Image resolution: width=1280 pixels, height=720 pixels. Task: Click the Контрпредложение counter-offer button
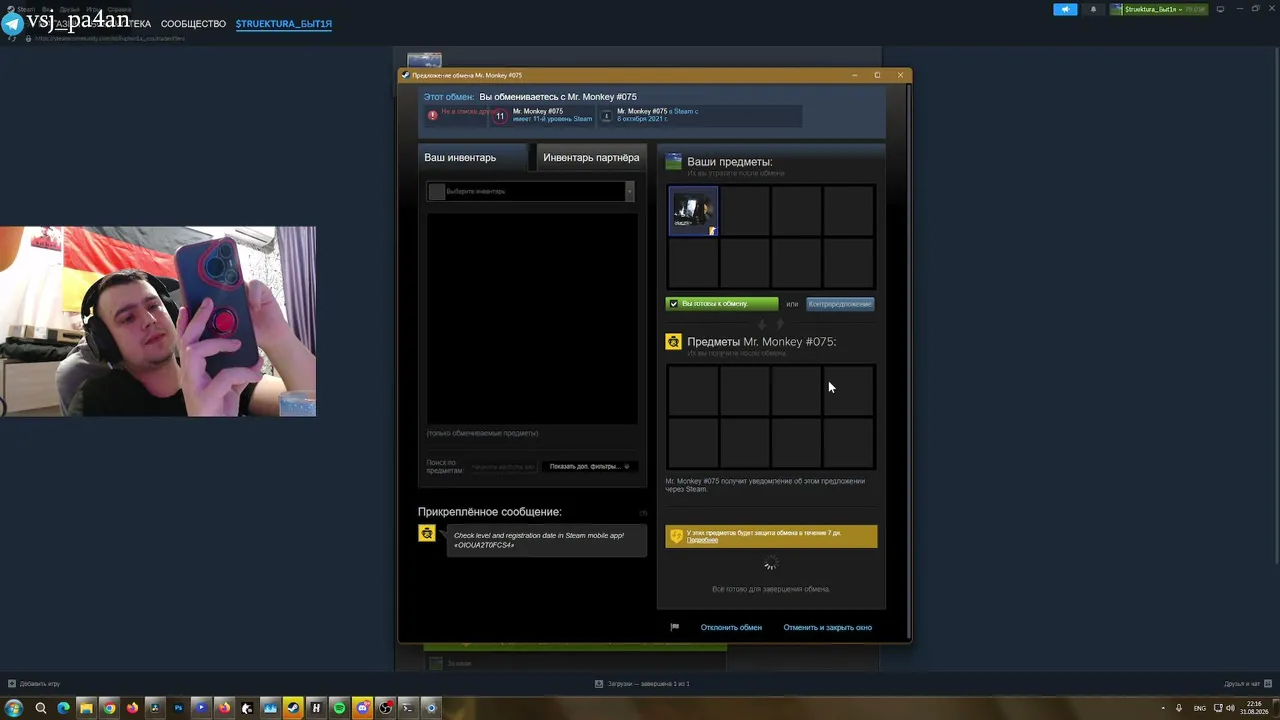[x=840, y=304]
